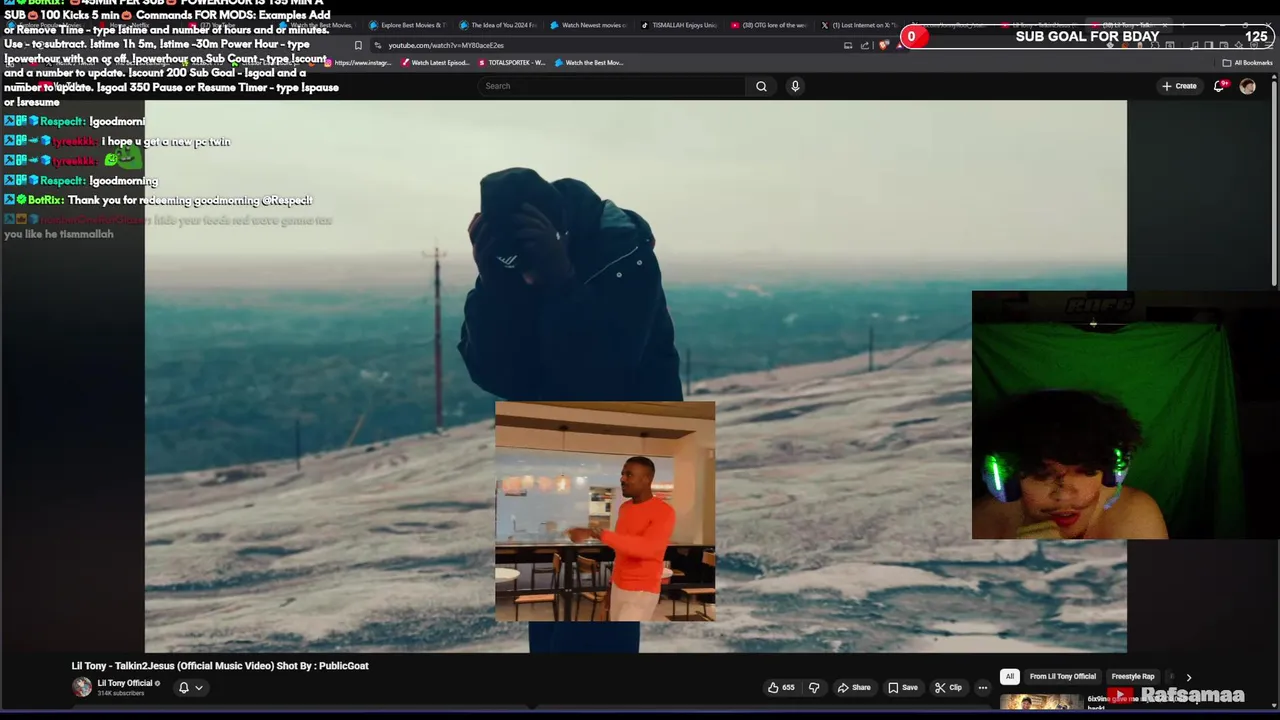
Task: Focus the YouTube search box
Action: coord(612,86)
